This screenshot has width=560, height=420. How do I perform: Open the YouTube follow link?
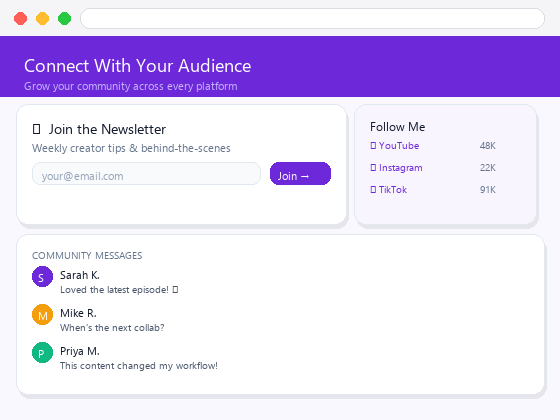tap(395, 146)
